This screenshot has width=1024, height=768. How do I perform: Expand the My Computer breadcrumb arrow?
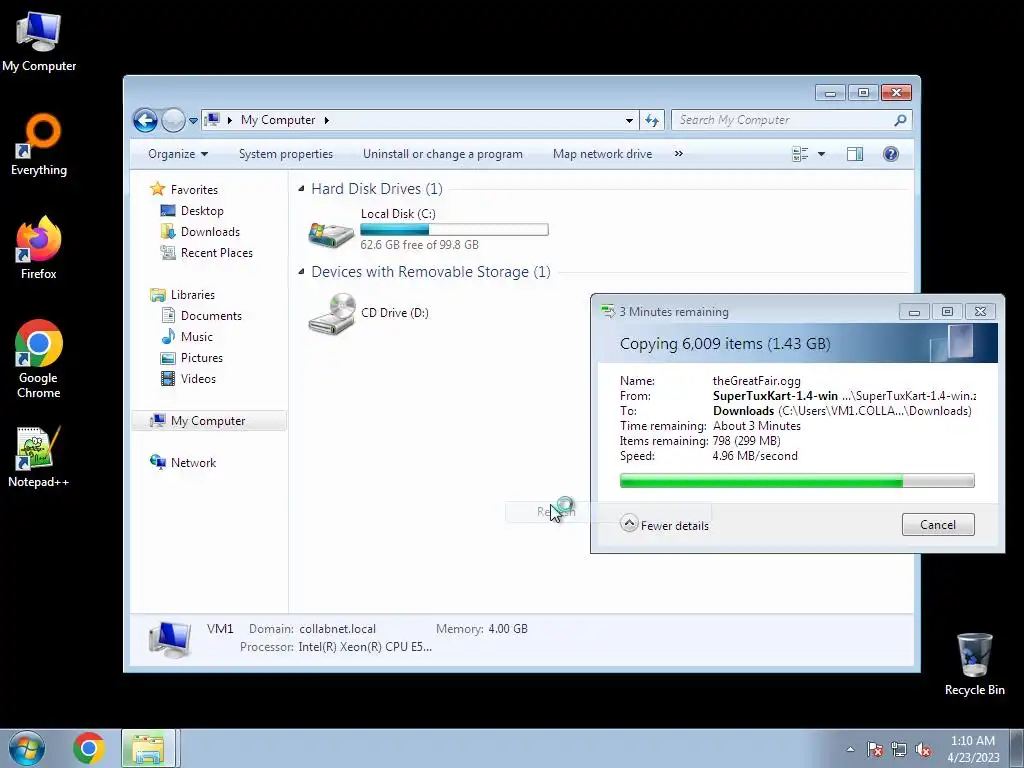(327, 120)
